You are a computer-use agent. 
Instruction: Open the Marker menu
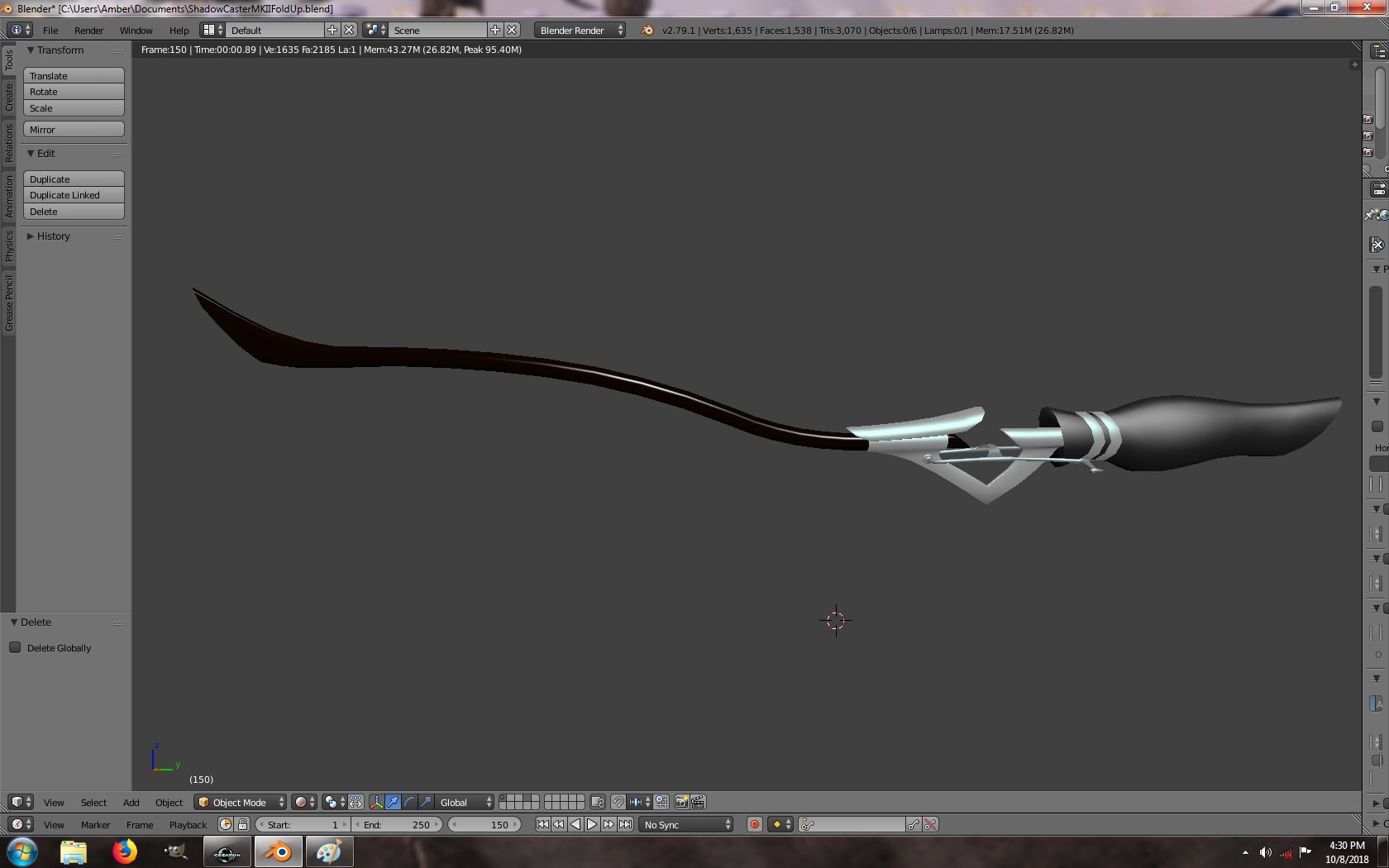(95, 825)
